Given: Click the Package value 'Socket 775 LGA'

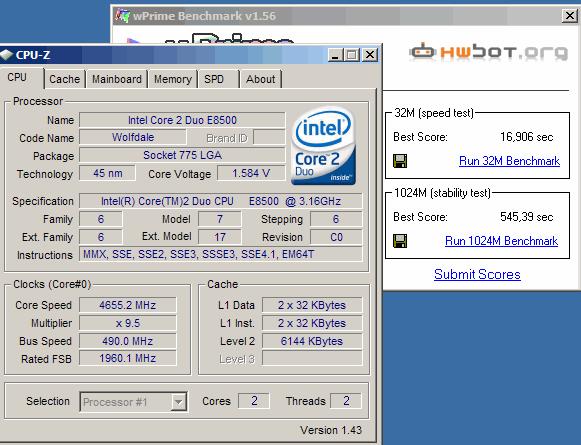Looking at the screenshot, I should [x=182, y=155].
